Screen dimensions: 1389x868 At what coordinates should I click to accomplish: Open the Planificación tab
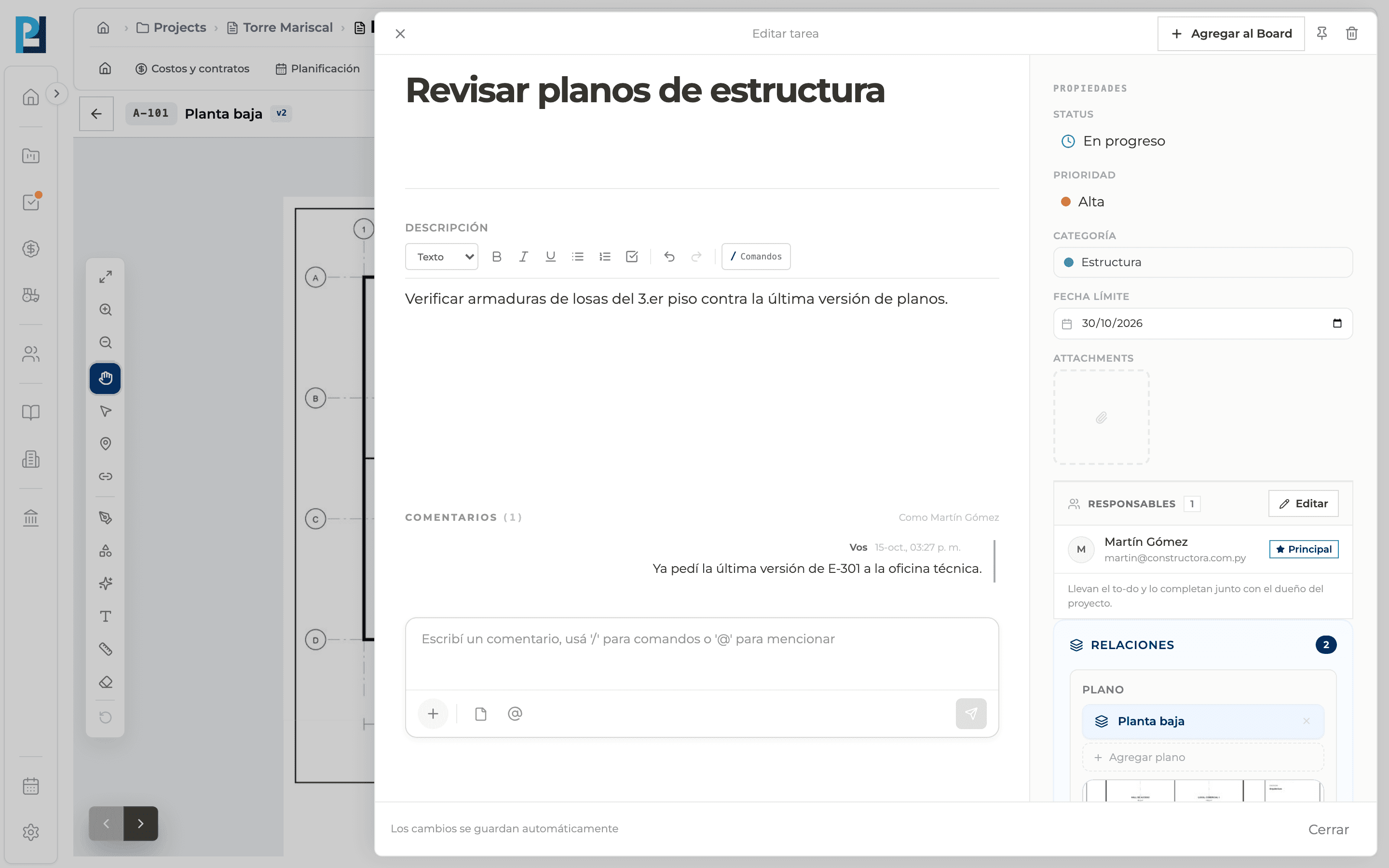(317, 69)
